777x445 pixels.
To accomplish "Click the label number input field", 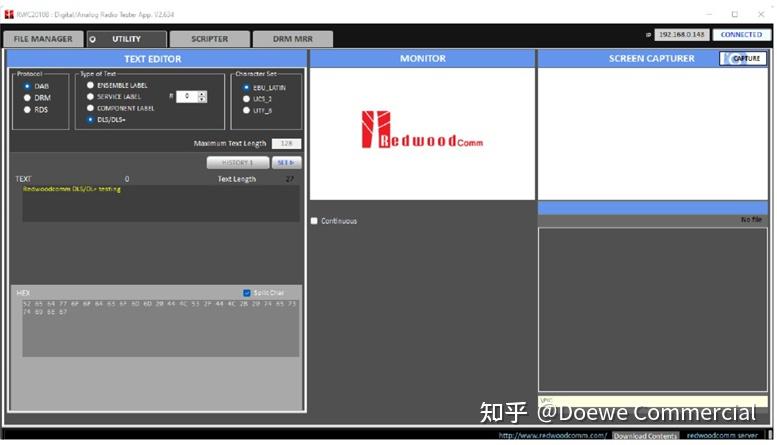I will pyautogui.click(x=187, y=96).
